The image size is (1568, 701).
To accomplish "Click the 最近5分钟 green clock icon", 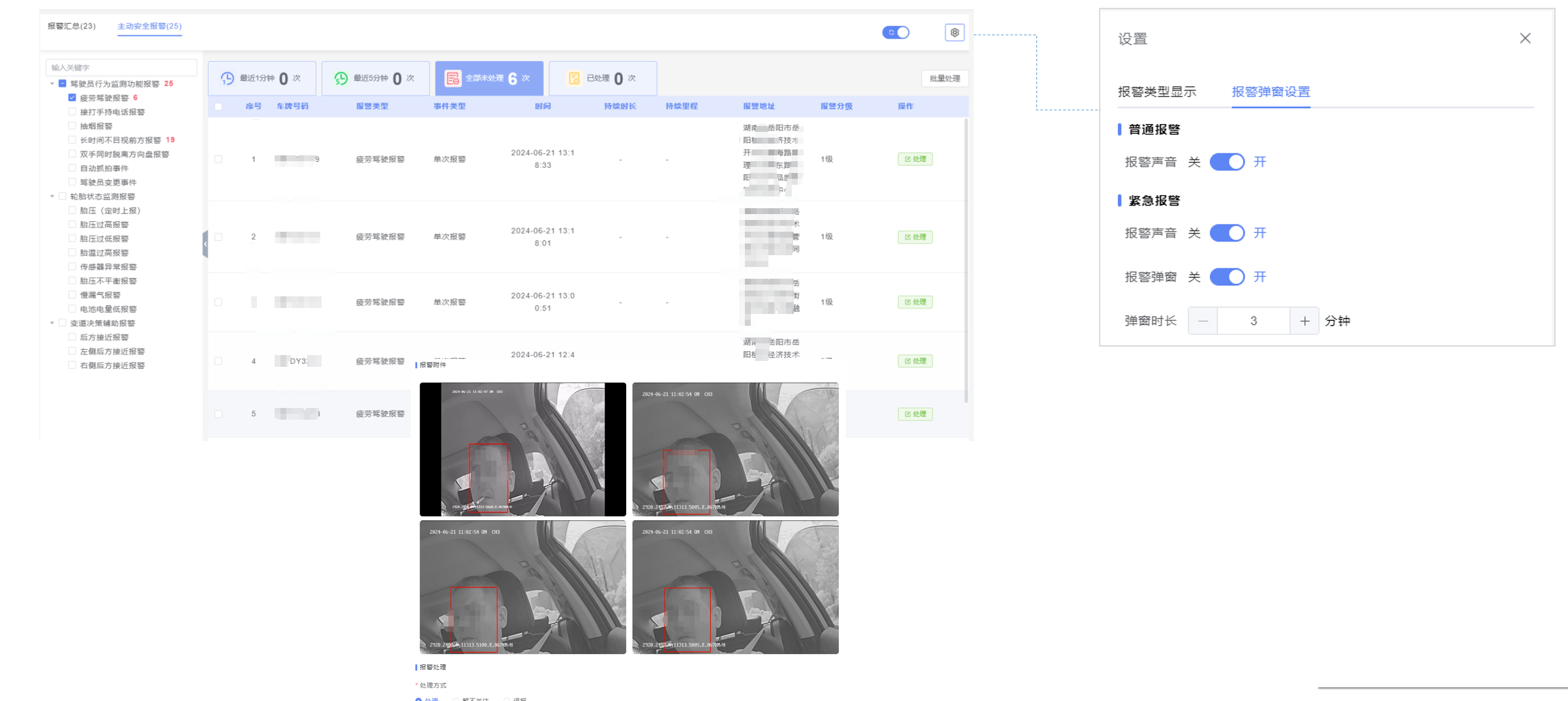I will [341, 78].
